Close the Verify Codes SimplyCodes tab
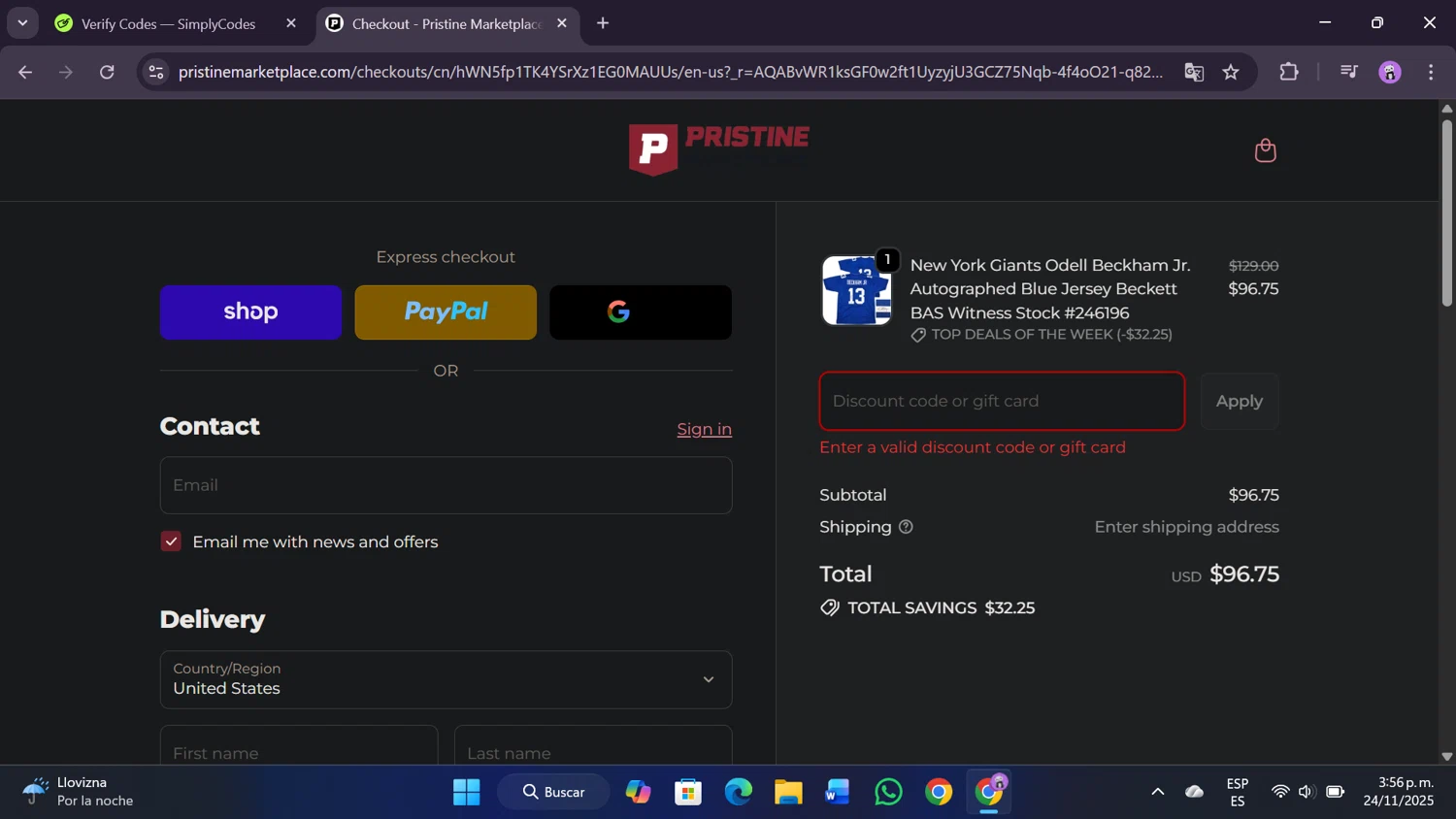 coord(290,23)
